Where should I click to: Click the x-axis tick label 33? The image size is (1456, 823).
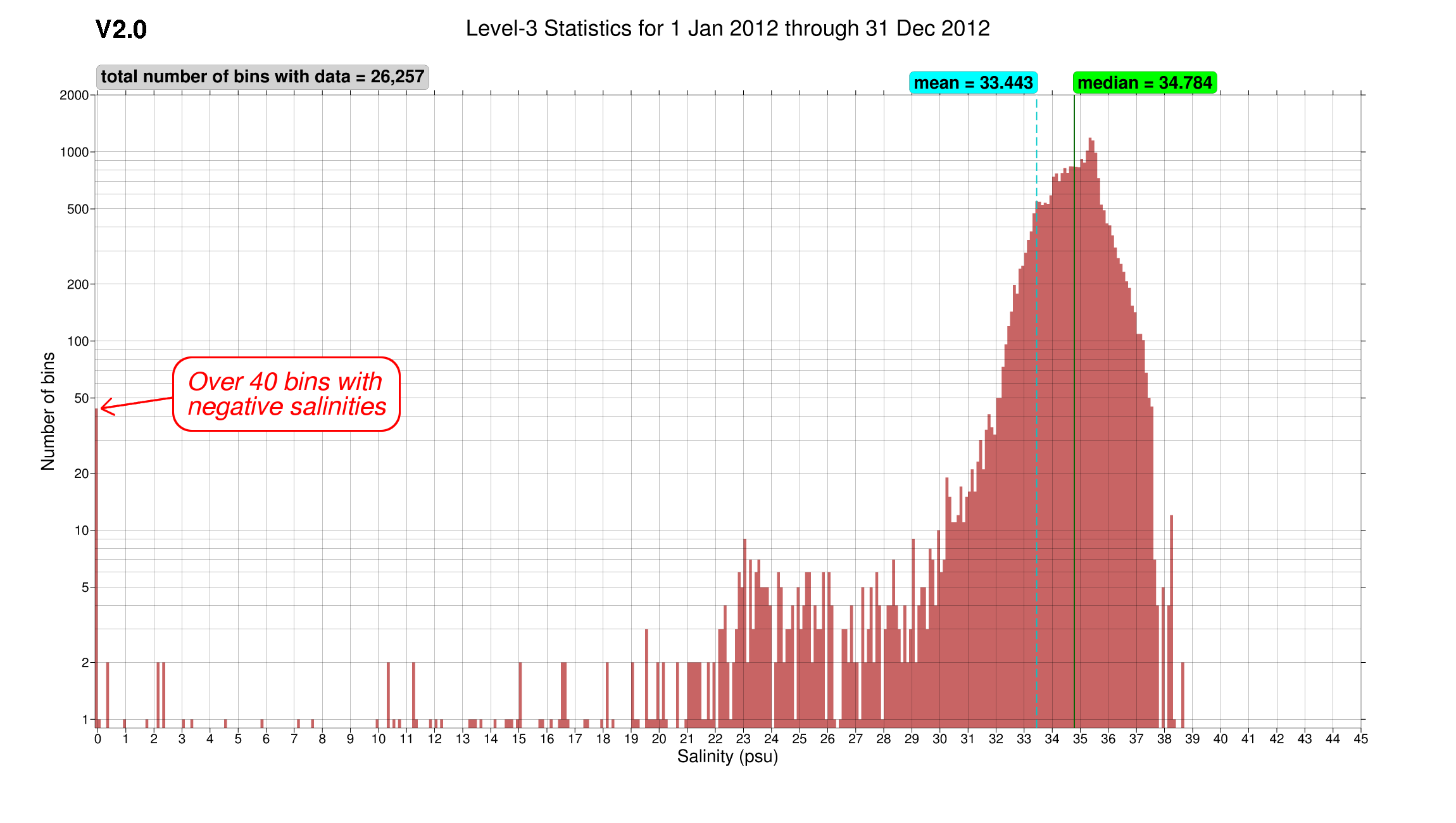point(1024,739)
